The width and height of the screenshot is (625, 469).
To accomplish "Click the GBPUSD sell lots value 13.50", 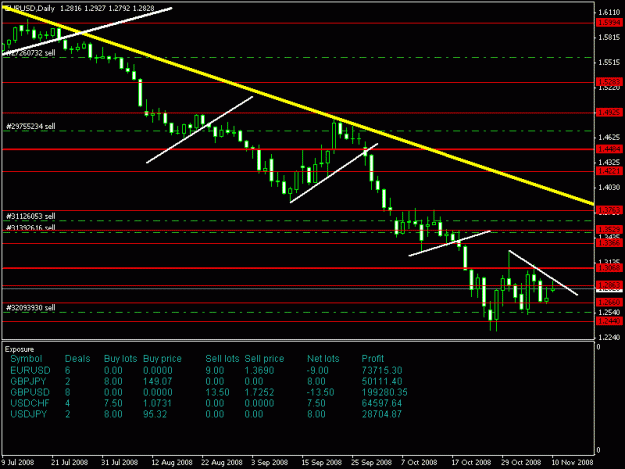I will (x=217, y=392).
